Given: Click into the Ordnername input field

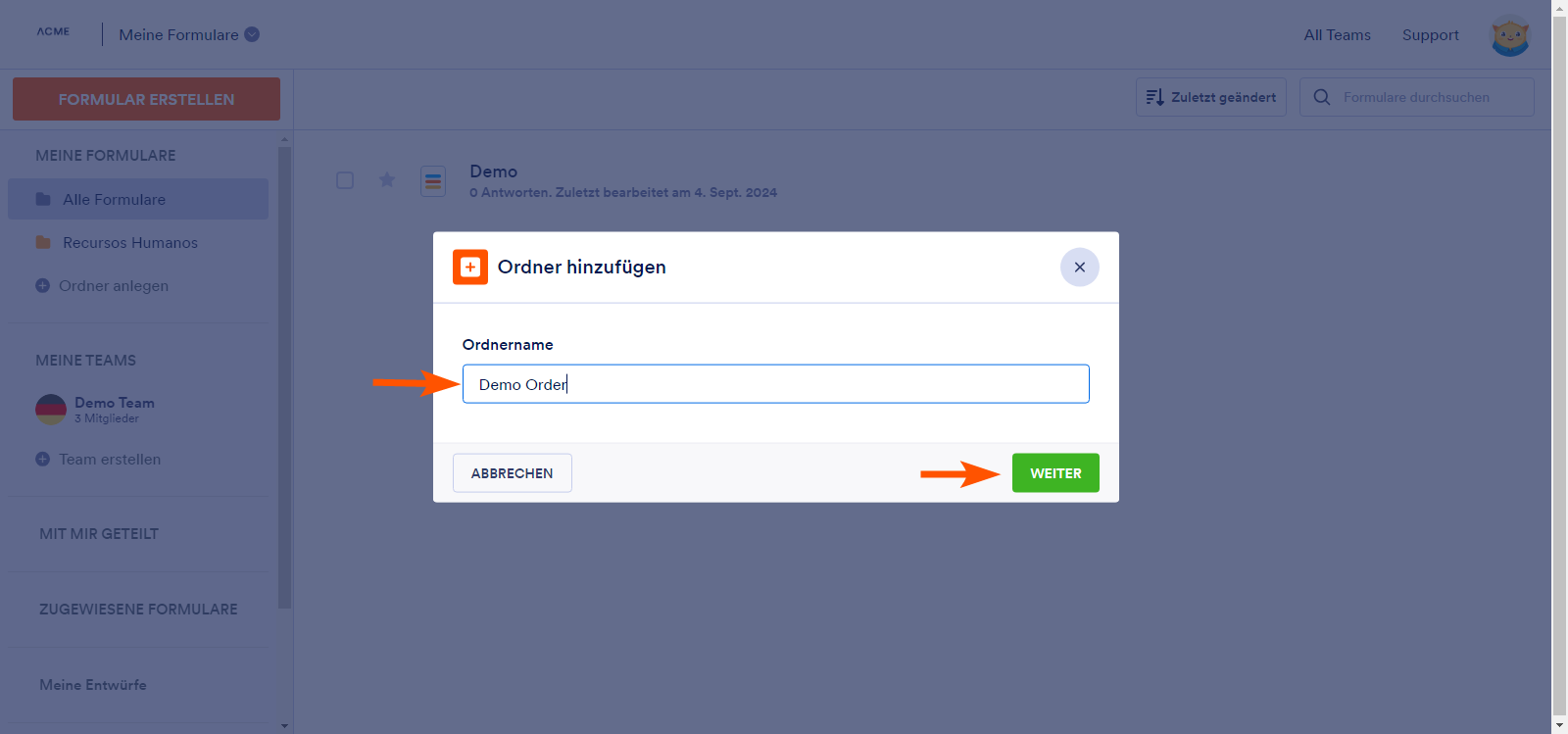Looking at the screenshot, I should 776,384.
